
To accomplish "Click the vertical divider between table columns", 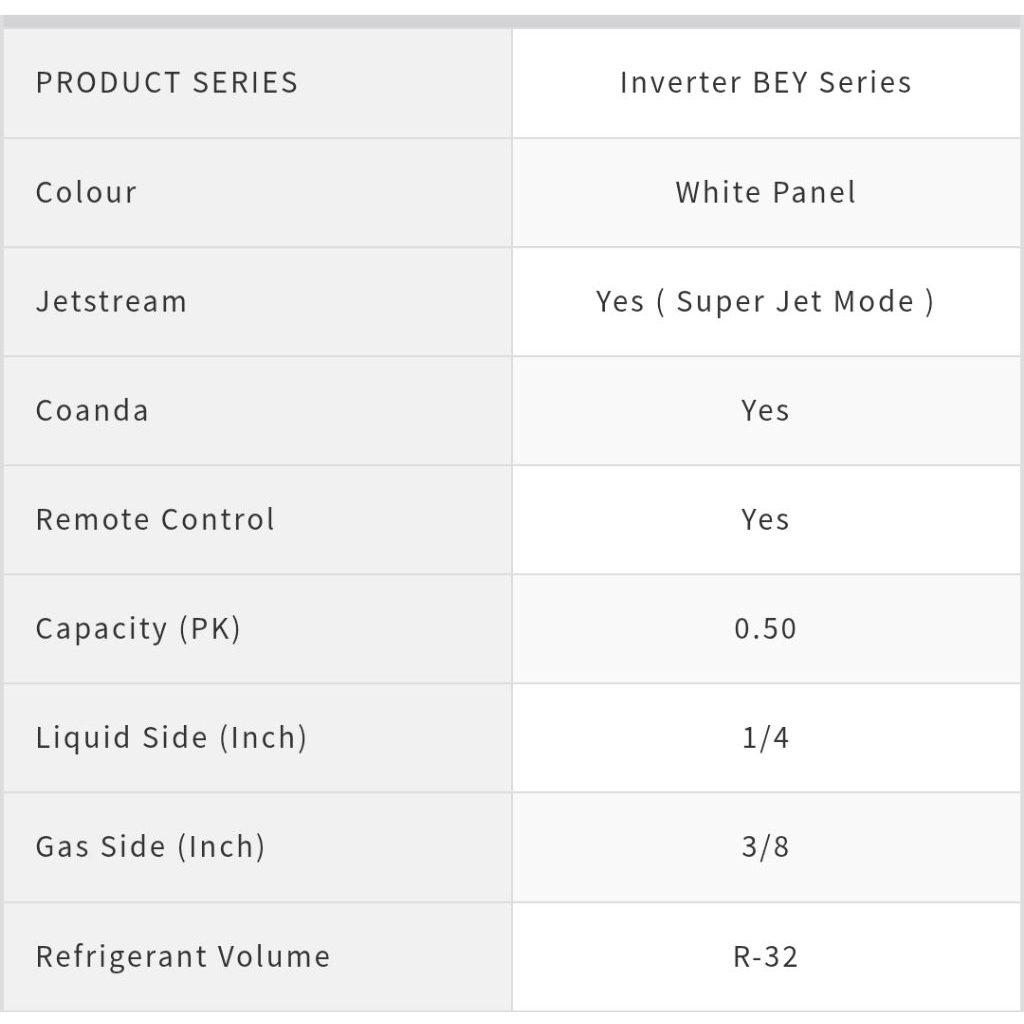I will click(x=512, y=520).
